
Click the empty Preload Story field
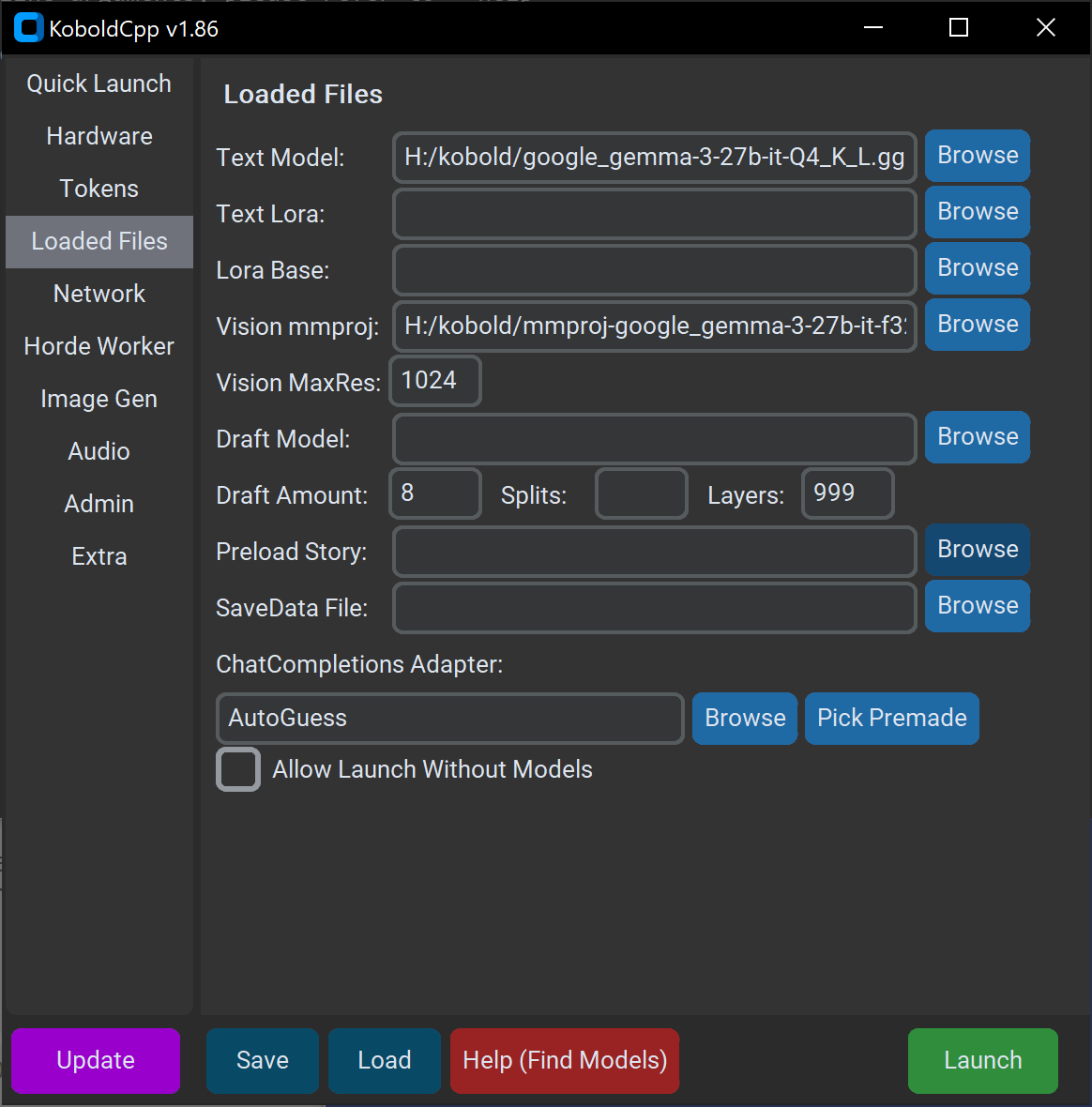click(654, 552)
